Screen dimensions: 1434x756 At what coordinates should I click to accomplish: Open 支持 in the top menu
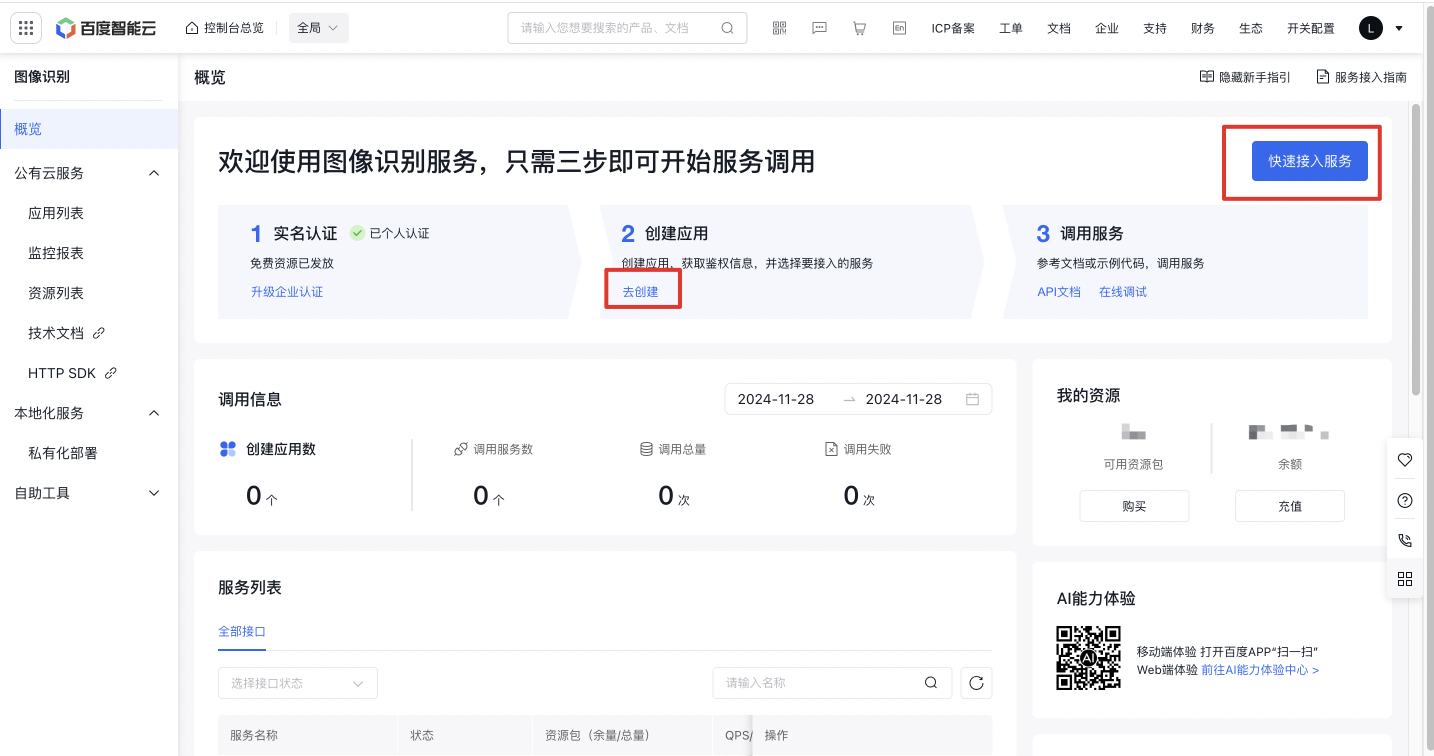[x=1155, y=28]
